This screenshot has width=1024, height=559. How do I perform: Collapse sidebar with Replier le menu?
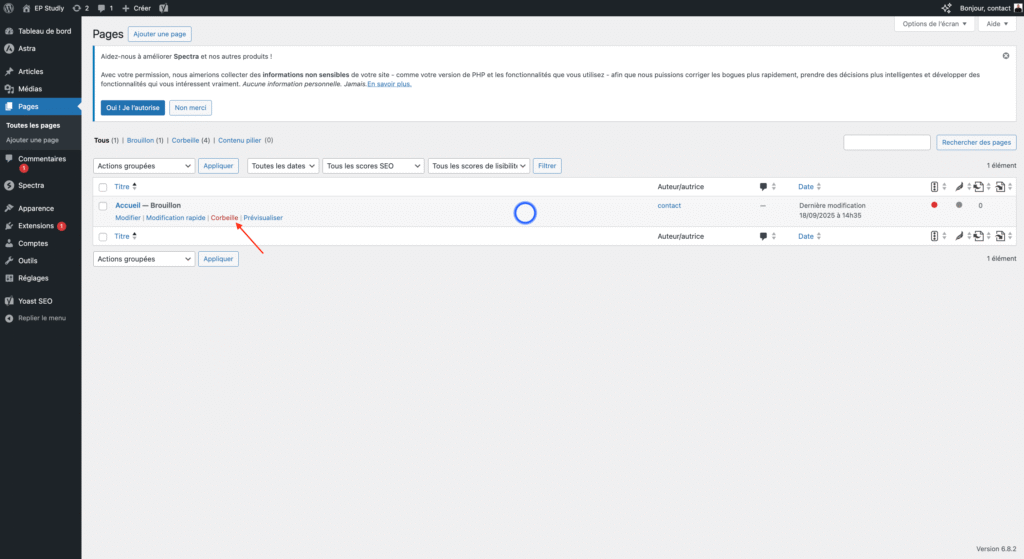coord(40,318)
